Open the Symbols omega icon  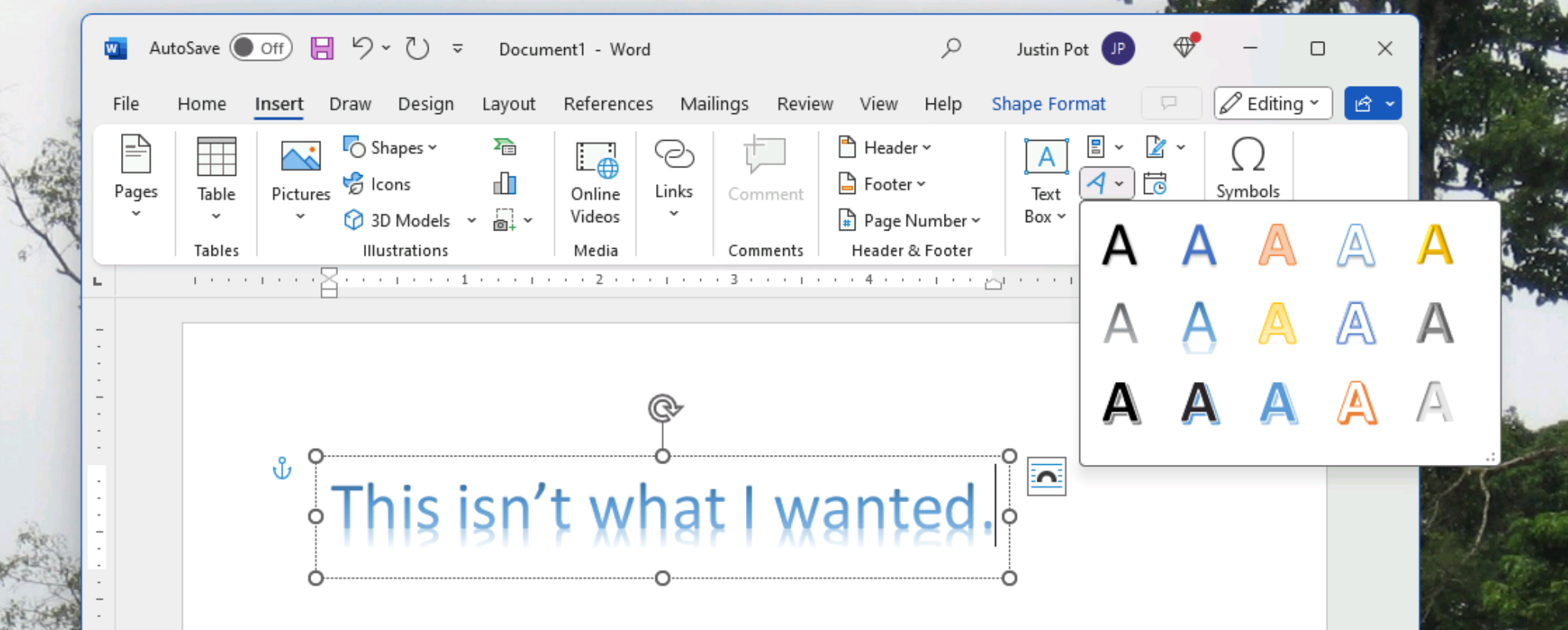[x=1248, y=156]
